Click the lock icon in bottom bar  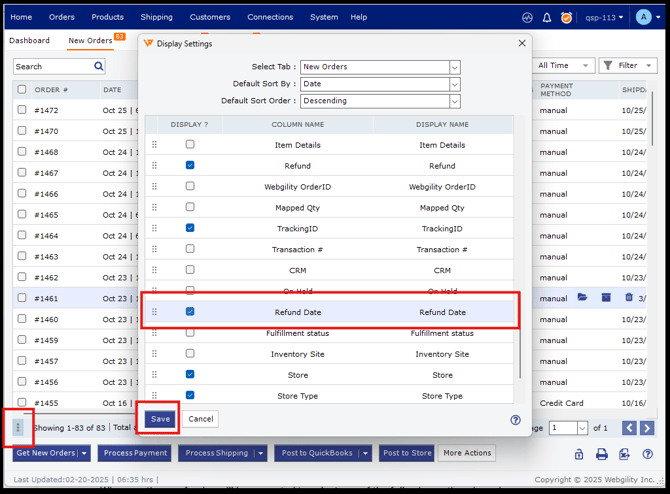(579, 454)
